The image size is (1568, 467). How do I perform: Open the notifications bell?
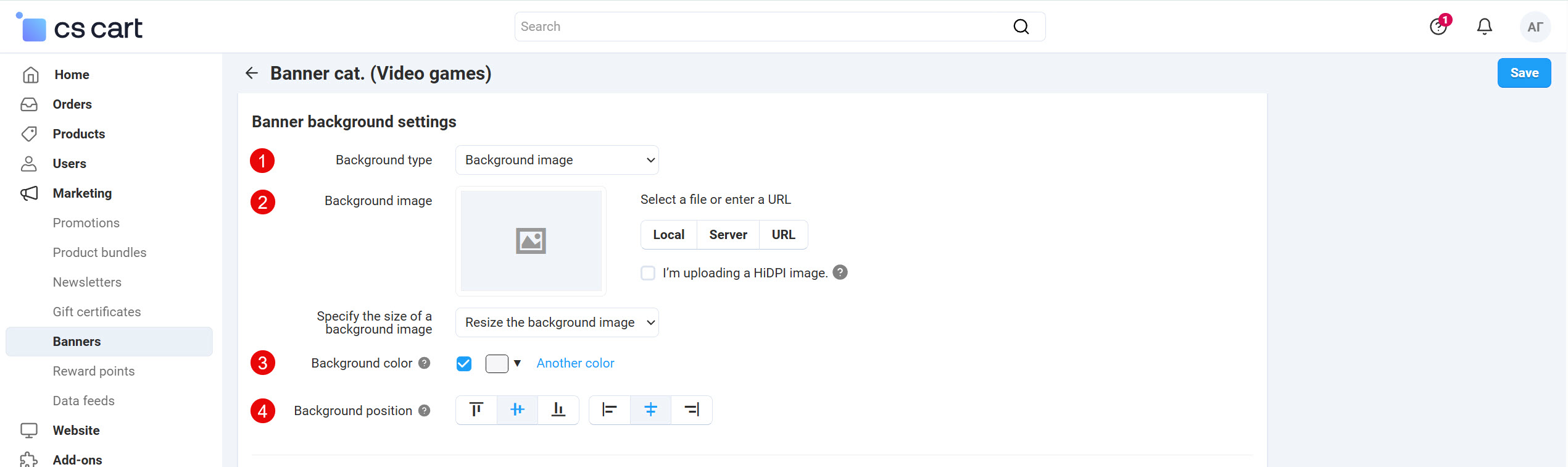click(x=1484, y=27)
